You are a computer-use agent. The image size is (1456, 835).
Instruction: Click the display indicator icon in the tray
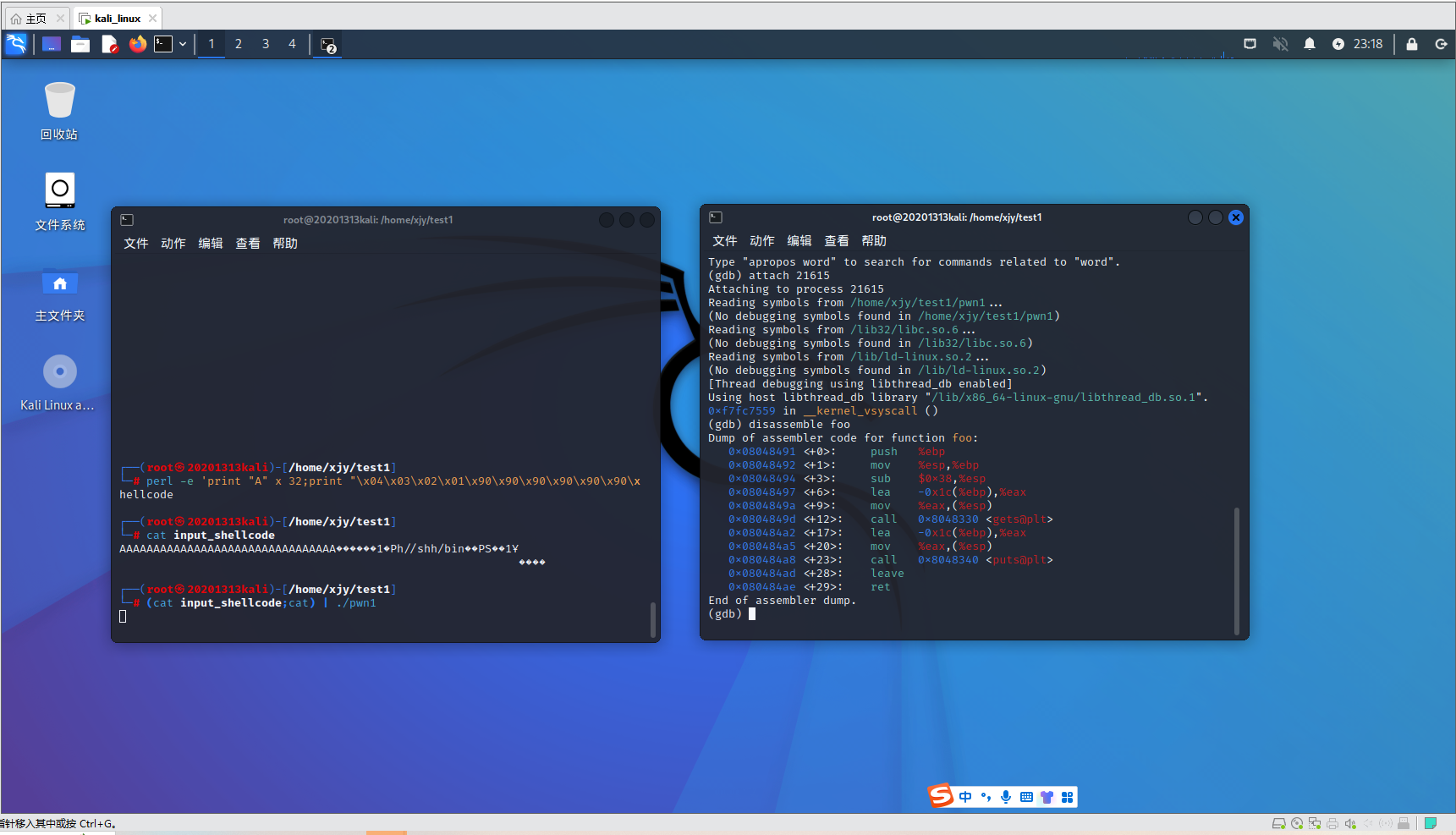(x=1250, y=44)
